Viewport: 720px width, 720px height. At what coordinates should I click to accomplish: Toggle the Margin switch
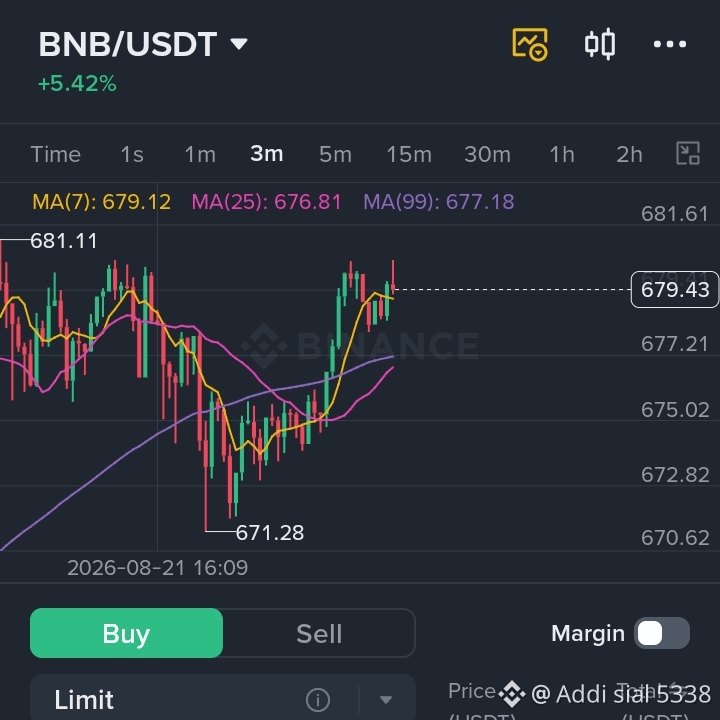[662, 633]
